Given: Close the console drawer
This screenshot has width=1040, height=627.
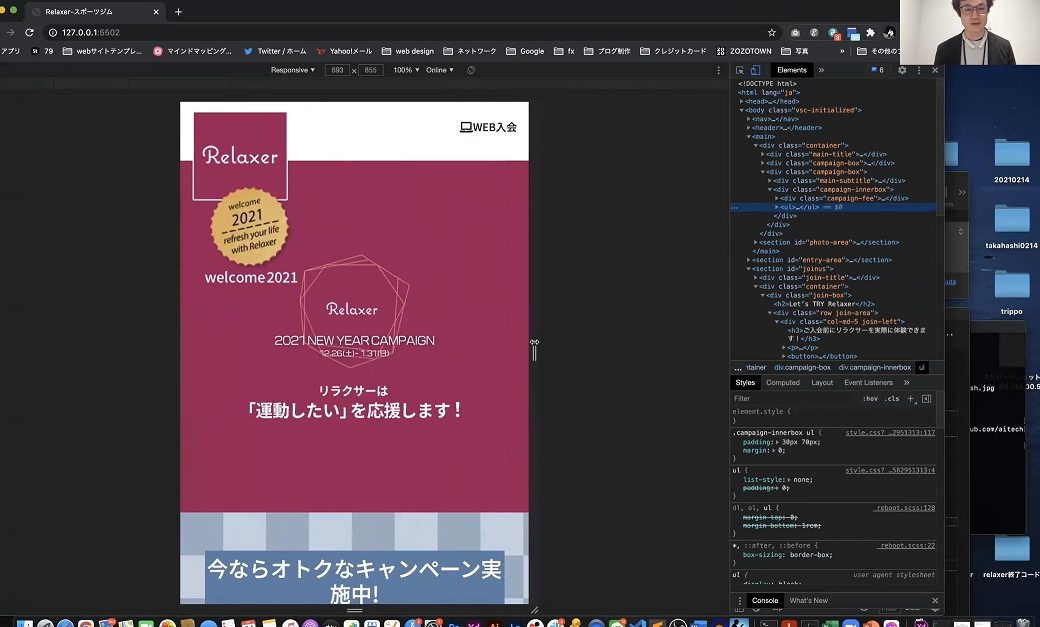Looking at the screenshot, I should click(x=935, y=600).
